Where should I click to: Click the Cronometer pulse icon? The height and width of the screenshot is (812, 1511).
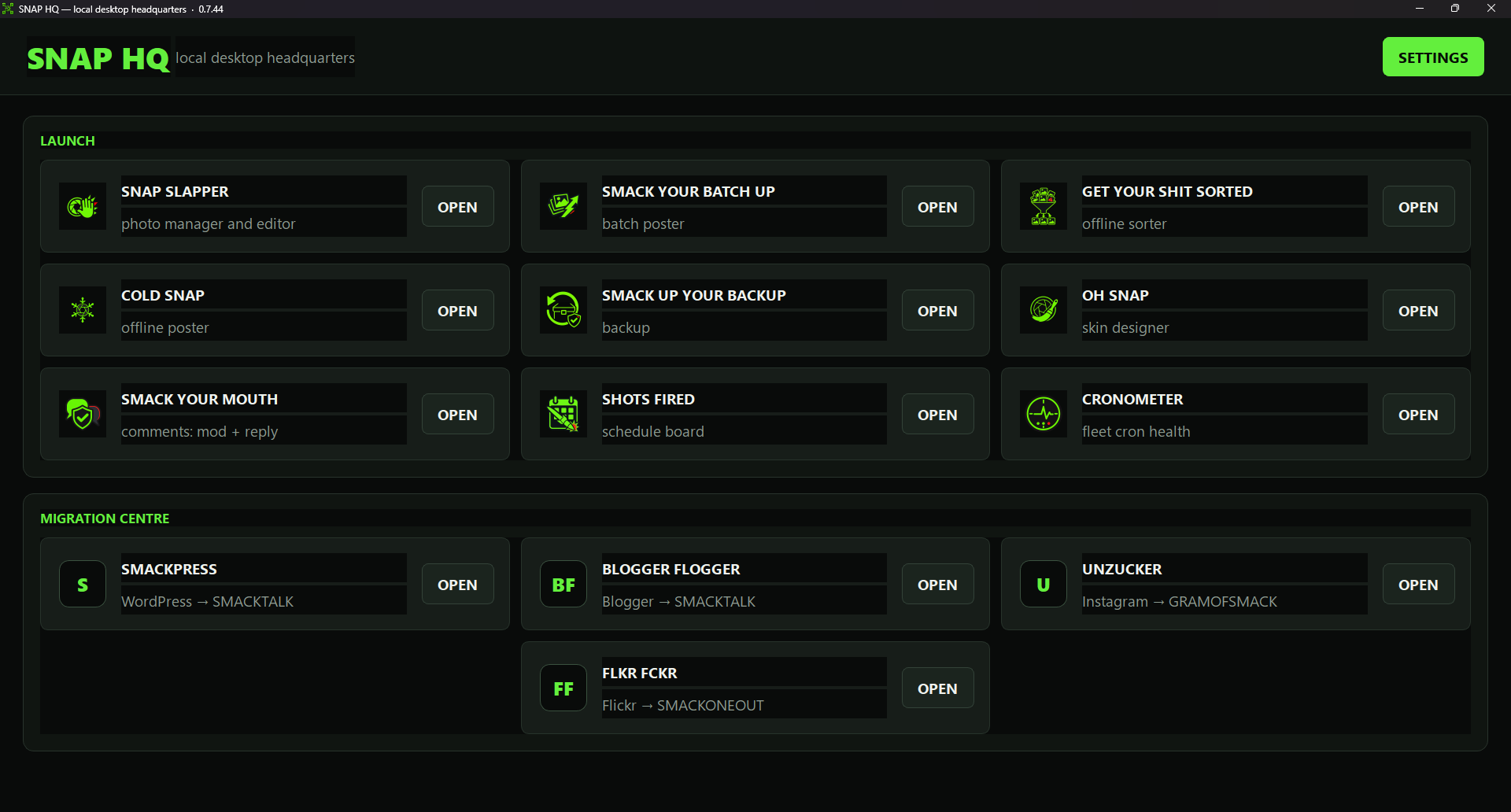1044,414
